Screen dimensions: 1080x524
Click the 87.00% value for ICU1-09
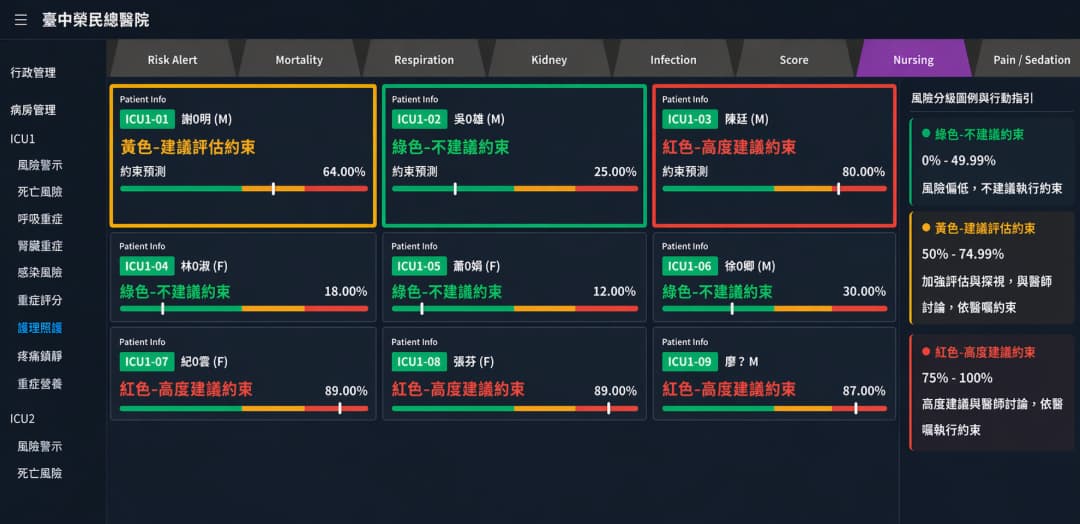tap(864, 391)
